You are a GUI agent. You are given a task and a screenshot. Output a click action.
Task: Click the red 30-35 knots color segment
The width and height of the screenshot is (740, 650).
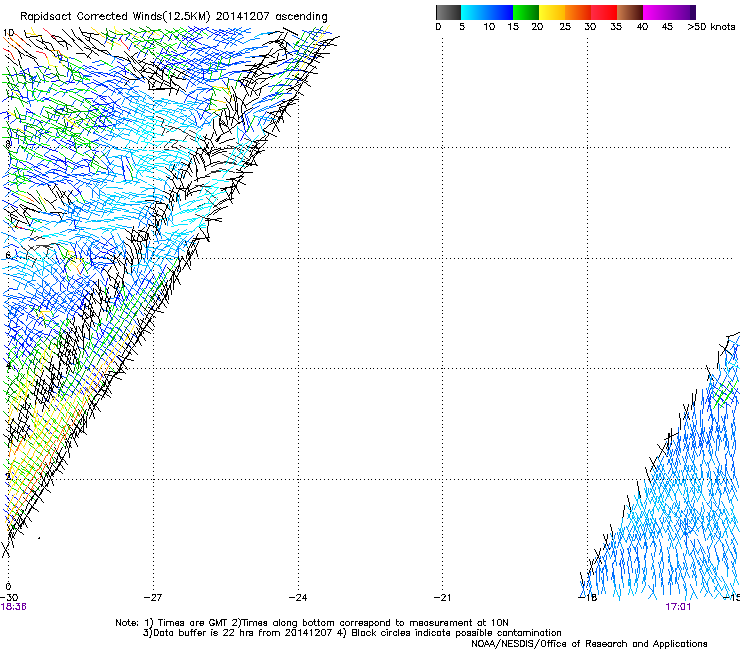604,12
